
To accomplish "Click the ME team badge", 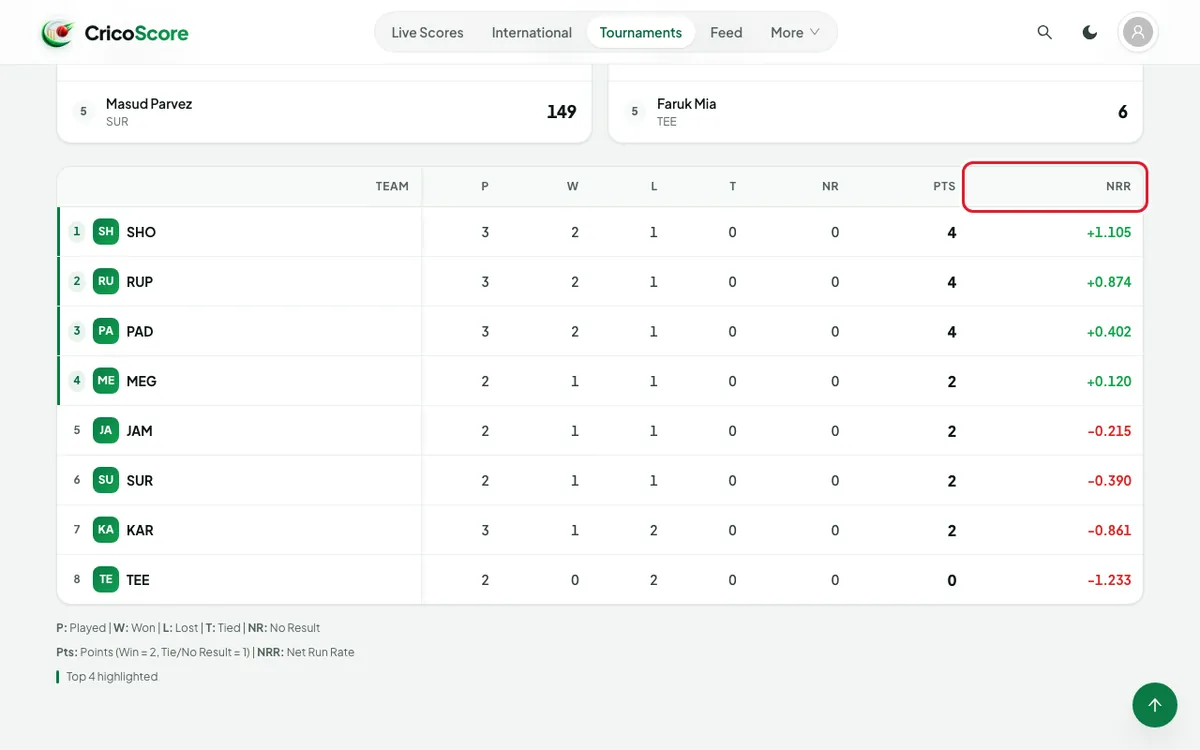I will pos(106,381).
